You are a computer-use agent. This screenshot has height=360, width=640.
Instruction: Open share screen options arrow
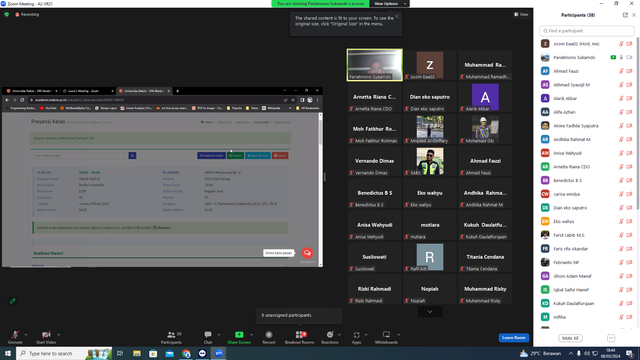point(251,335)
